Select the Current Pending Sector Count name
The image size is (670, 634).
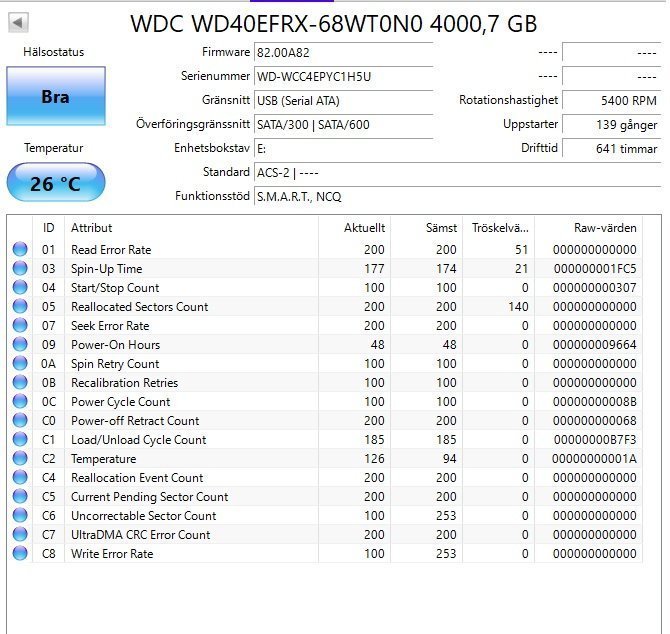pyautogui.click(x=150, y=496)
